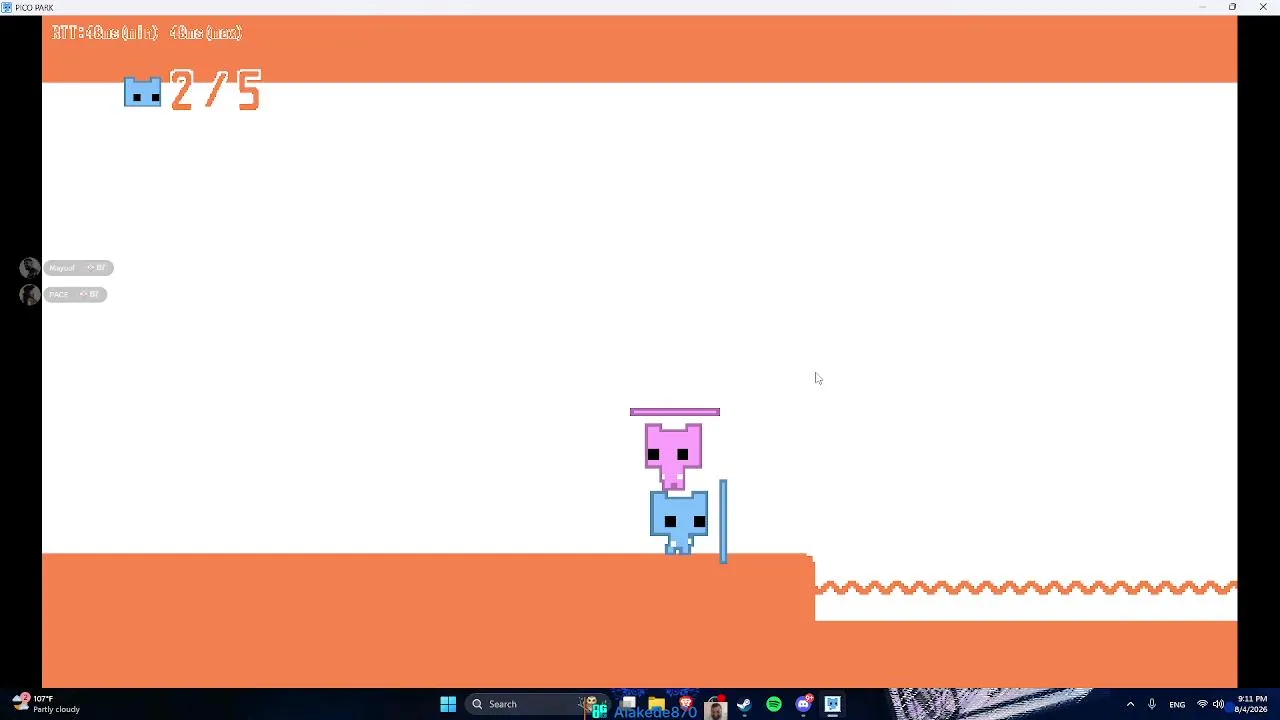The height and width of the screenshot is (720, 1280).
Task: Click the upper player name tag
Action: [x=78, y=268]
